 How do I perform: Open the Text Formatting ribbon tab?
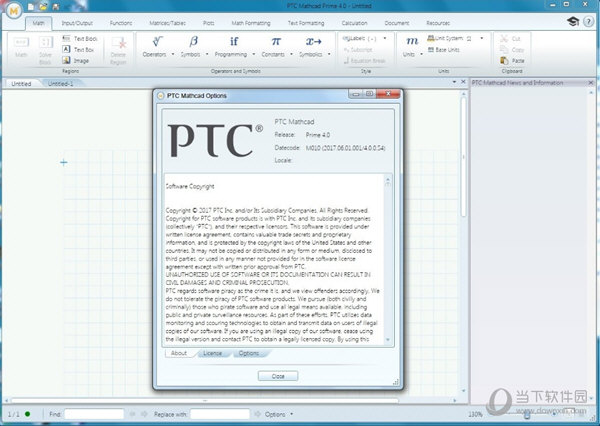[306, 23]
